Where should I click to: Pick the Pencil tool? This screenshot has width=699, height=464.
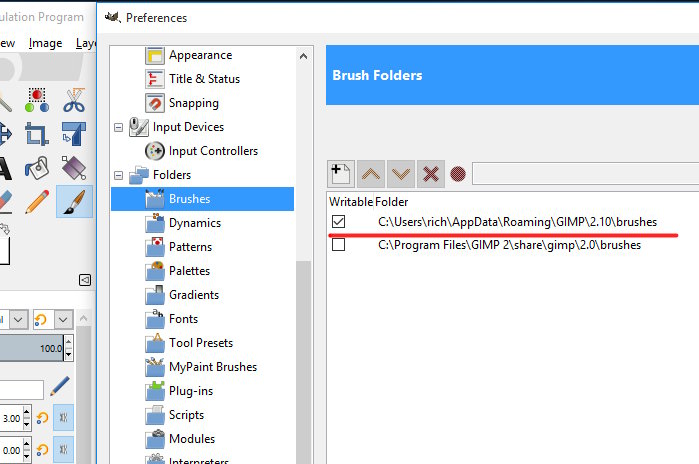tap(37, 202)
